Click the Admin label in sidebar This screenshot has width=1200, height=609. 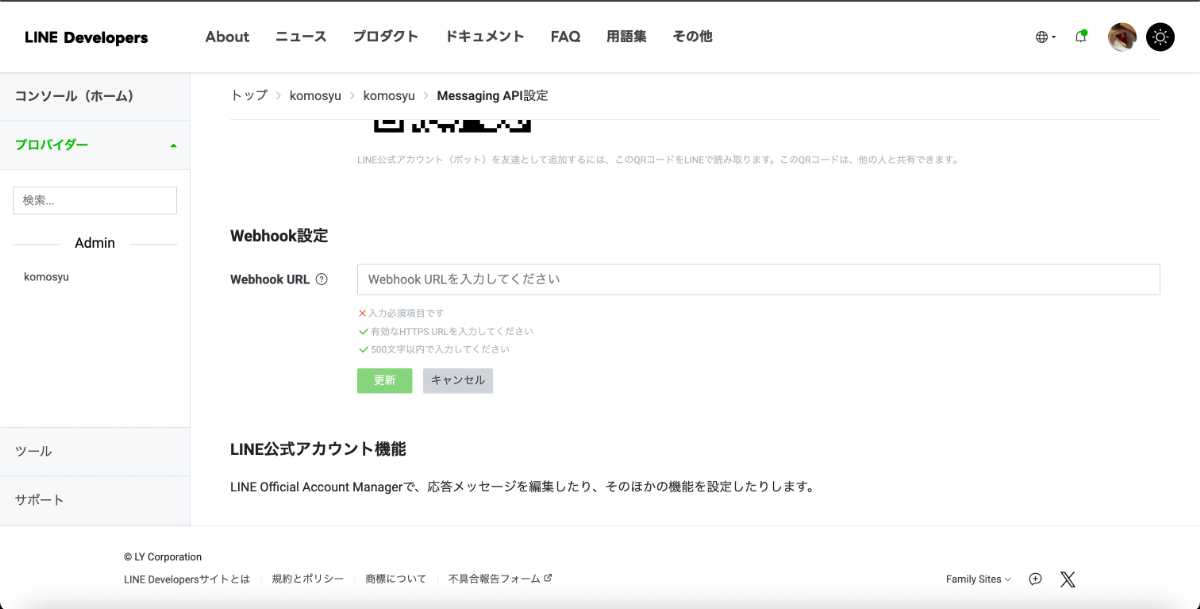[x=95, y=243]
